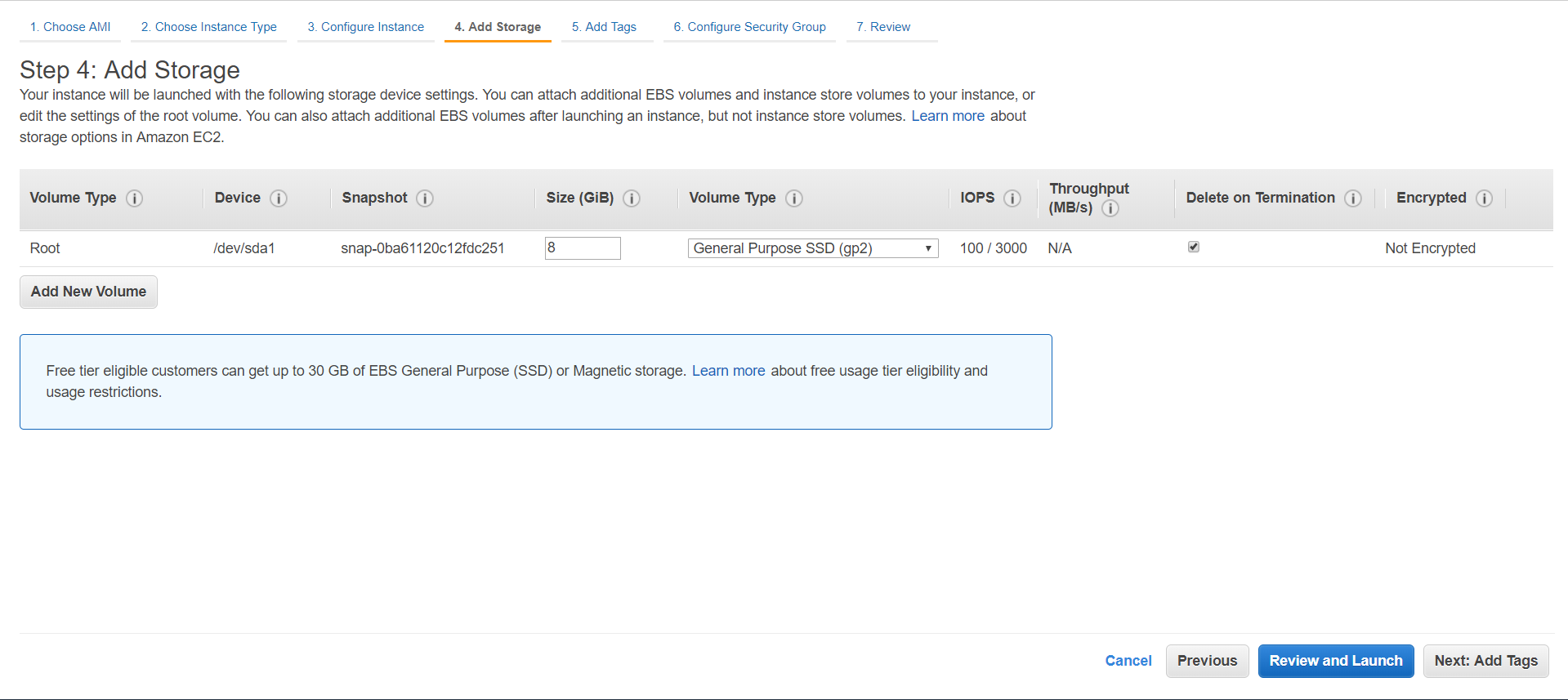1568x700 pixels.
Task: Click the Previous button
Action: (x=1207, y=661)
